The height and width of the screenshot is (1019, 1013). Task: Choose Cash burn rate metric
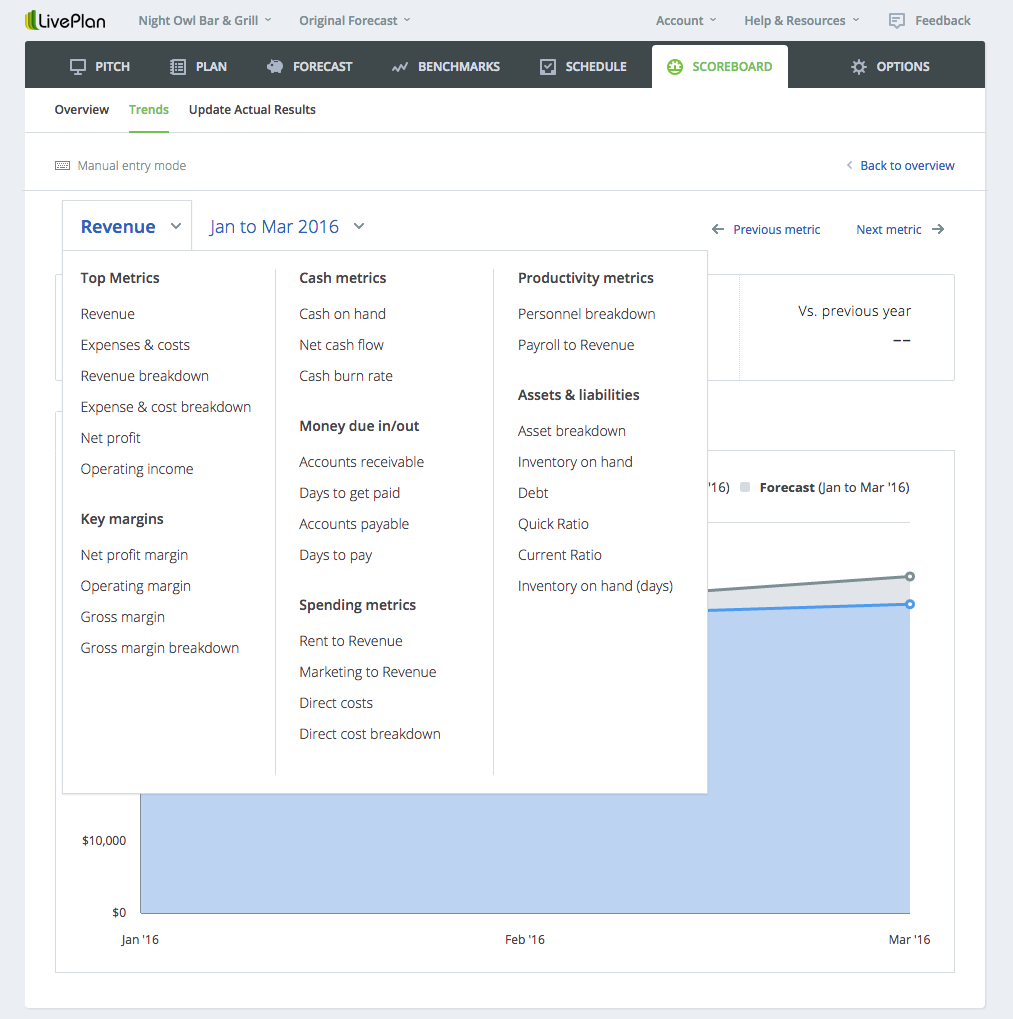click(346, 376)
